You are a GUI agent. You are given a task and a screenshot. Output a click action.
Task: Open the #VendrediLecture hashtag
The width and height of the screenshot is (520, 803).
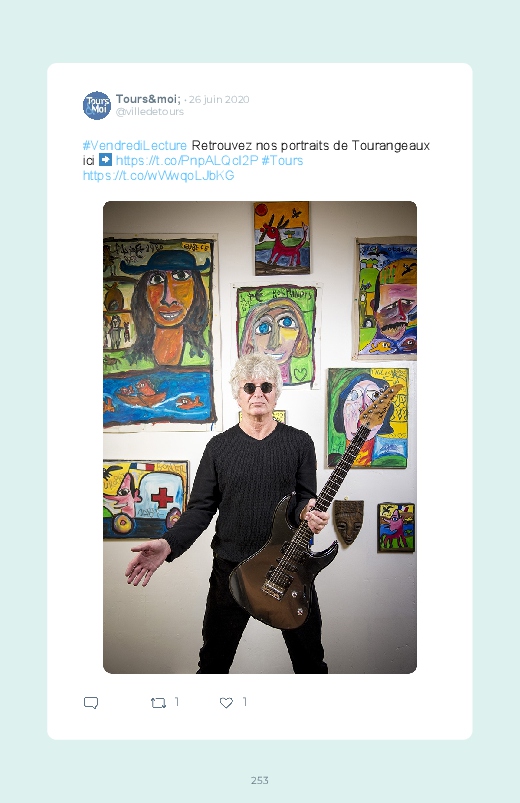(135, 145)
